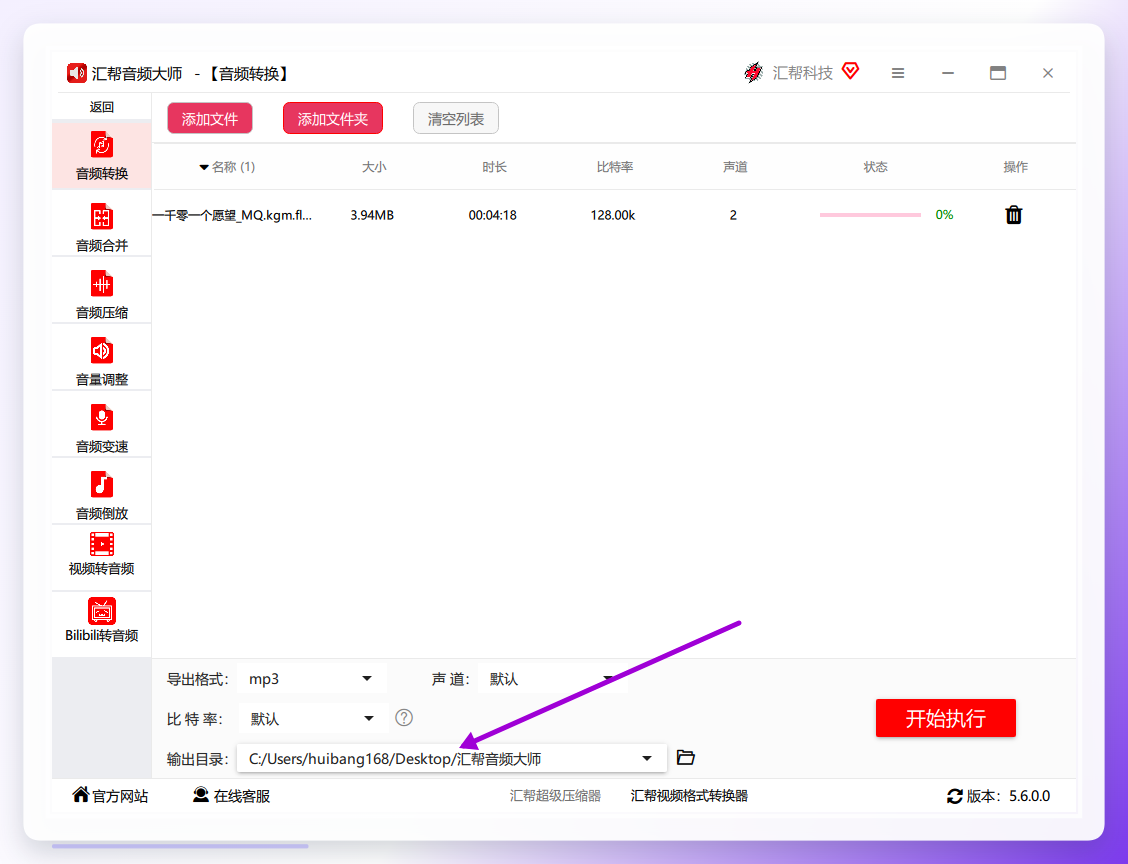The image size is (1128, 864).
Task: Click the 版本: 5.6.0.0 text
Action: tap(1008, 796)
